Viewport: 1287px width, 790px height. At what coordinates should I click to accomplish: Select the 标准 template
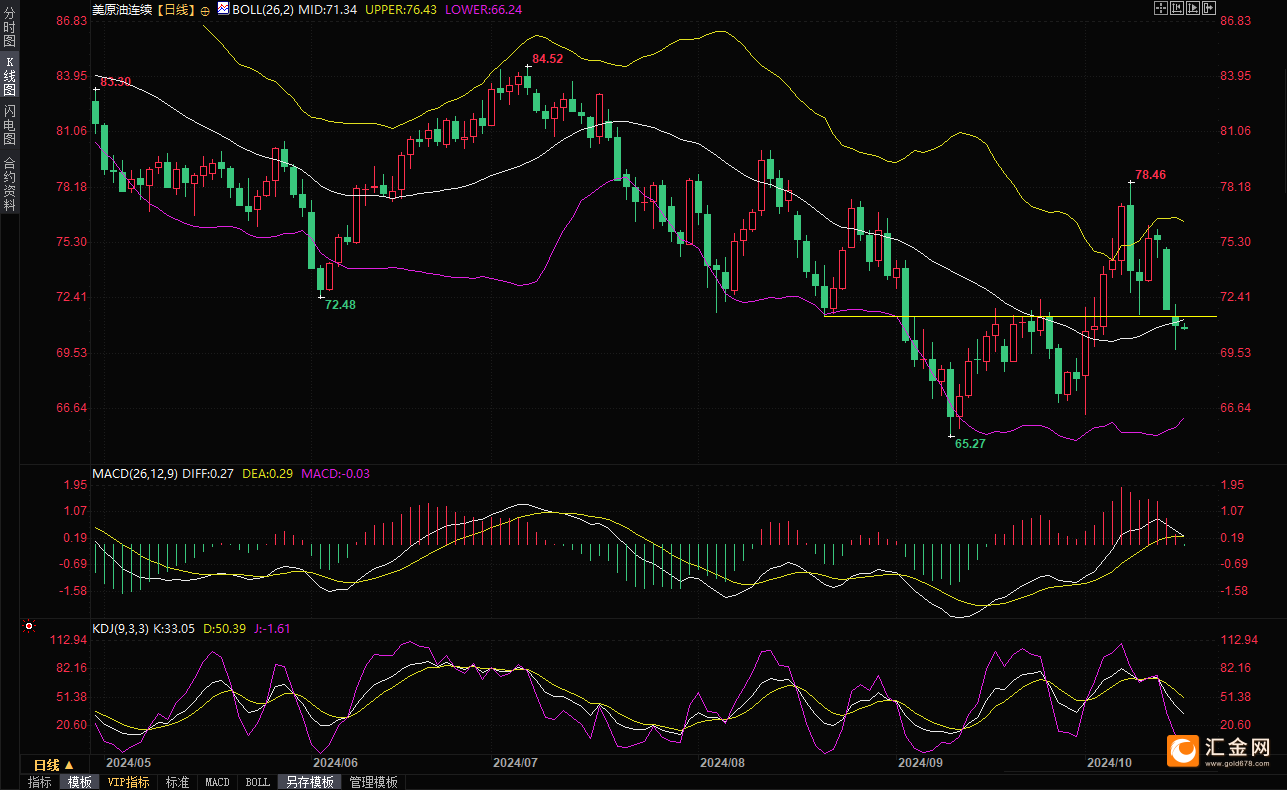coord(177,782)
